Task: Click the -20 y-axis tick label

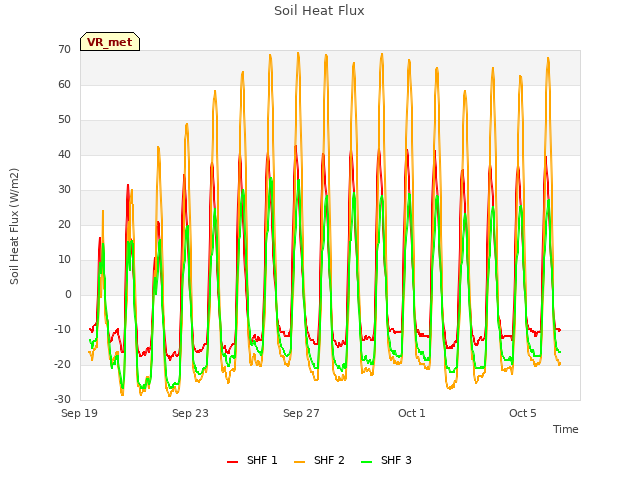Action: coord(62,364)
